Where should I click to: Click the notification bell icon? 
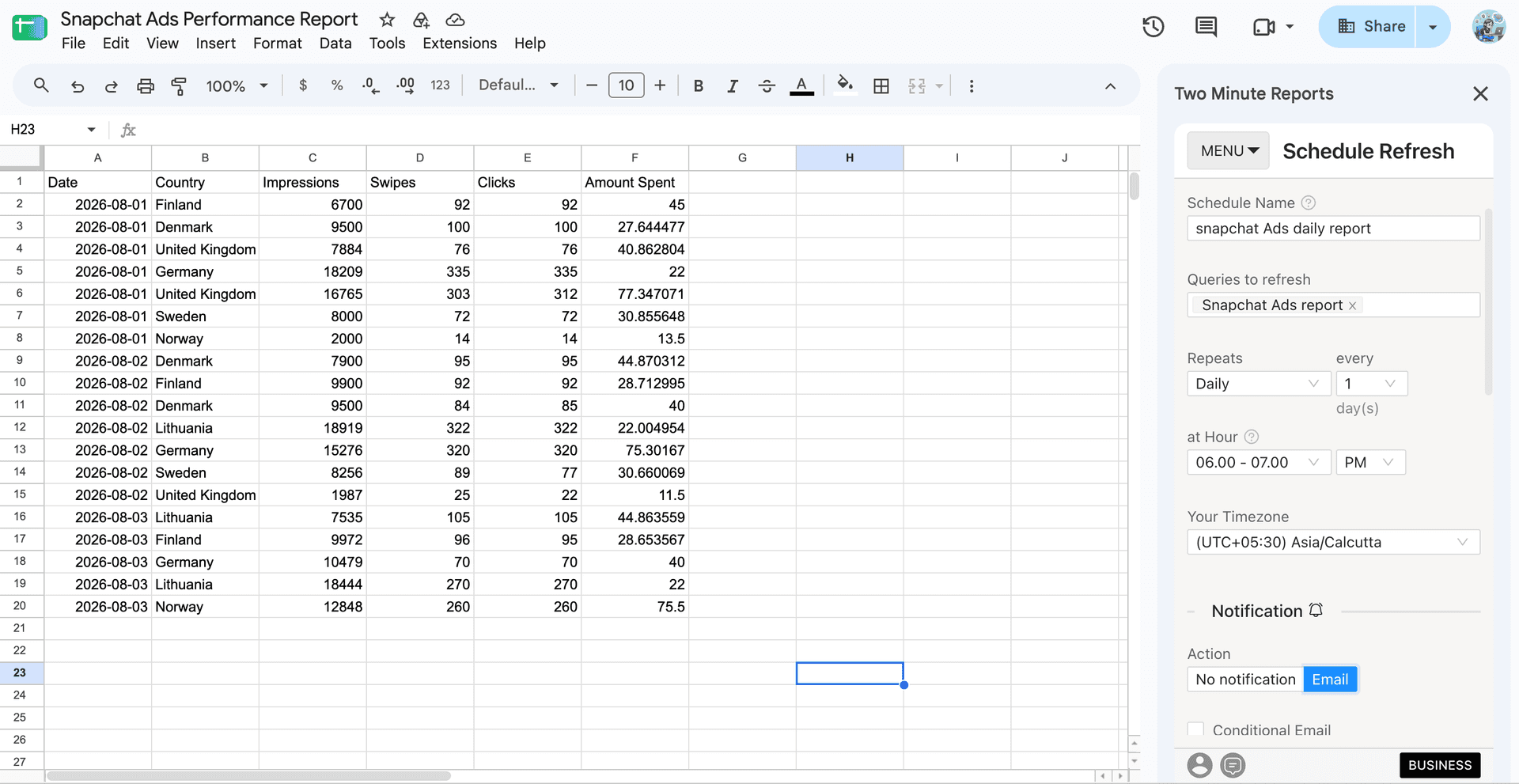click(x=1316, y=610)
